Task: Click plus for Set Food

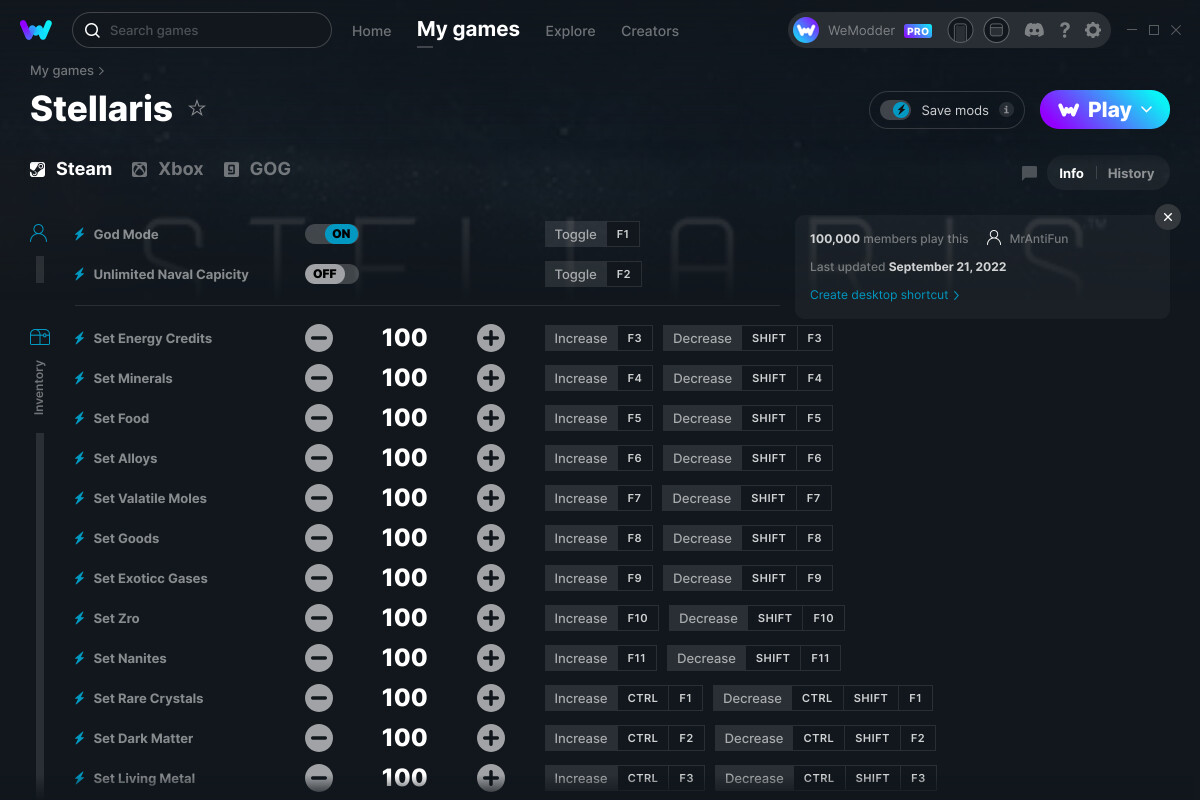Action: 491,418
